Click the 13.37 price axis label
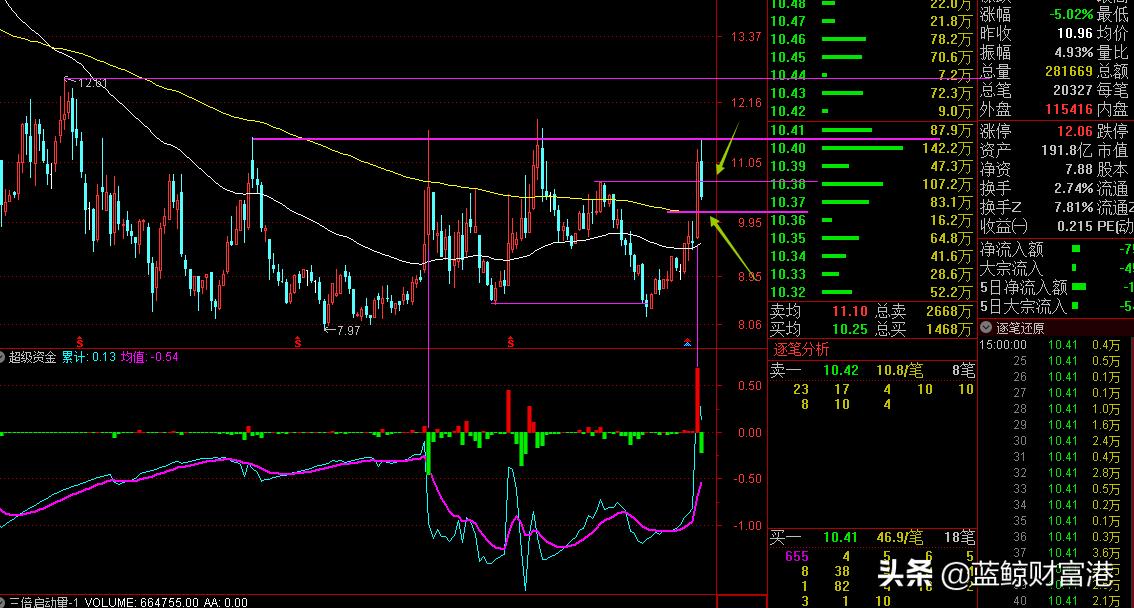Viewport: 1134px width, 608px height. (x=746, y=37)
